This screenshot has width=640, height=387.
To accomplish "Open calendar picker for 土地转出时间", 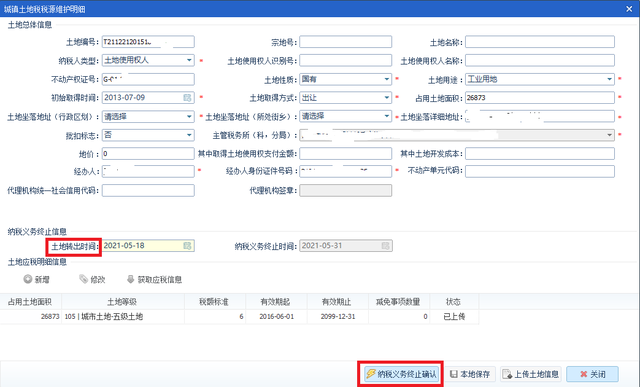I will [x=187, y=246].
